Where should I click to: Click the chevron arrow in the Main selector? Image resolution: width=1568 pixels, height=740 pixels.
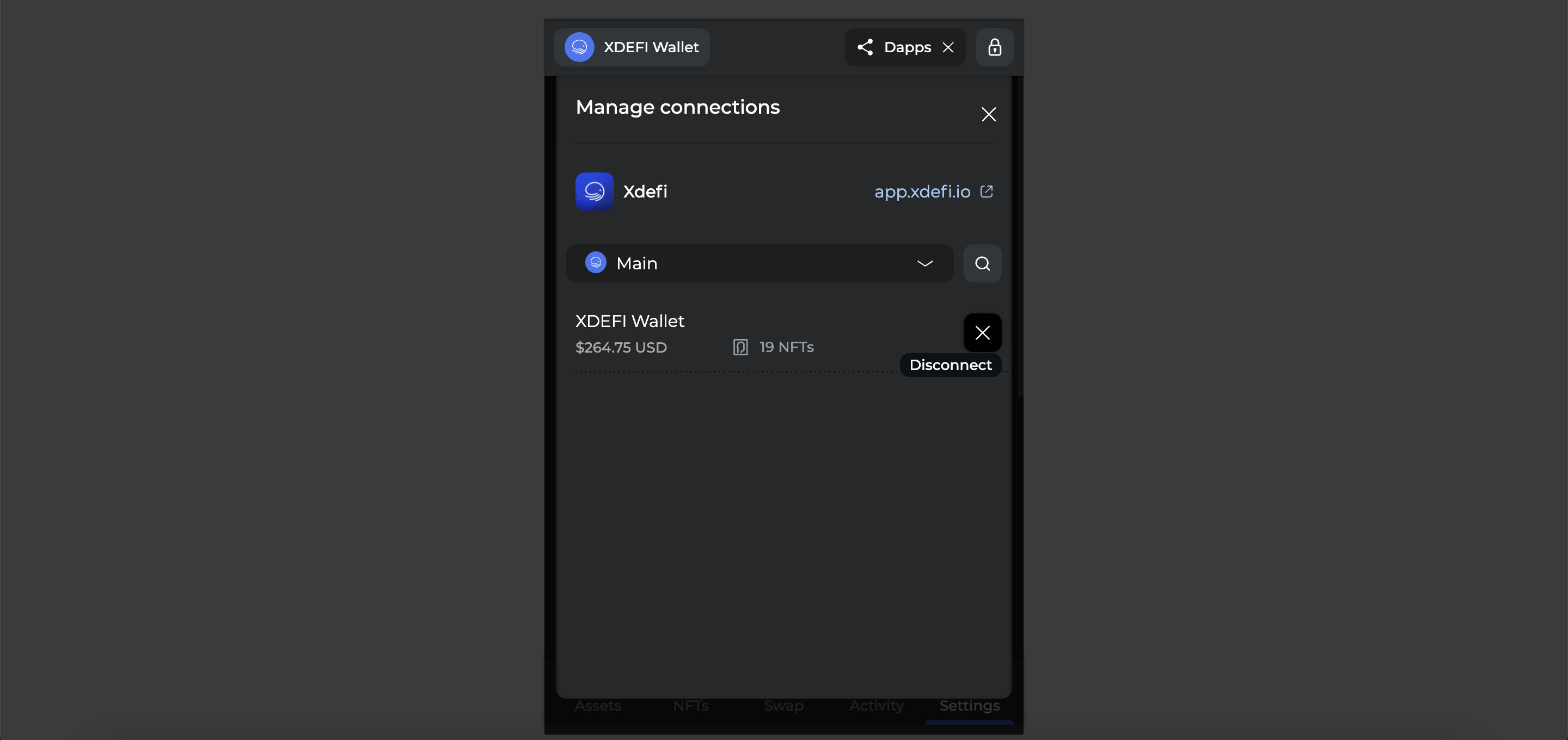pyautogui.click(x=924, y=263)
